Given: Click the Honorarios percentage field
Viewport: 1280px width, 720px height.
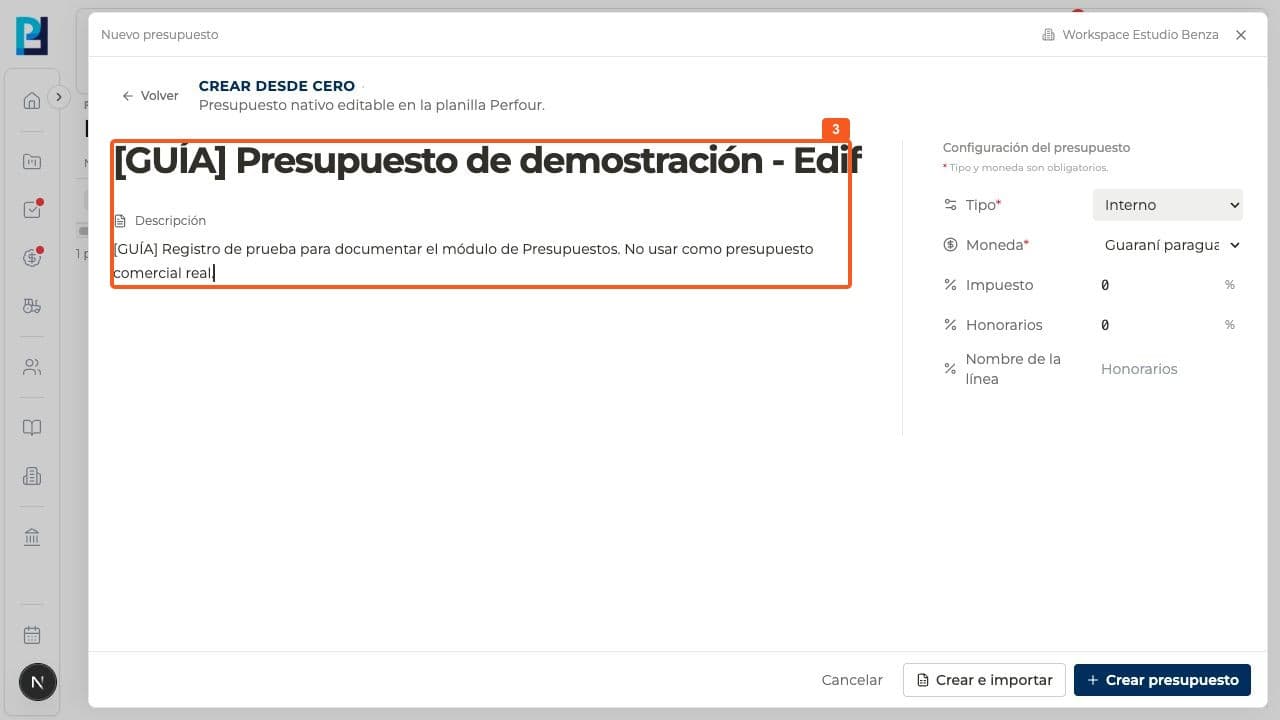Looking at the screenshot, I should (x=1158, y=325).
